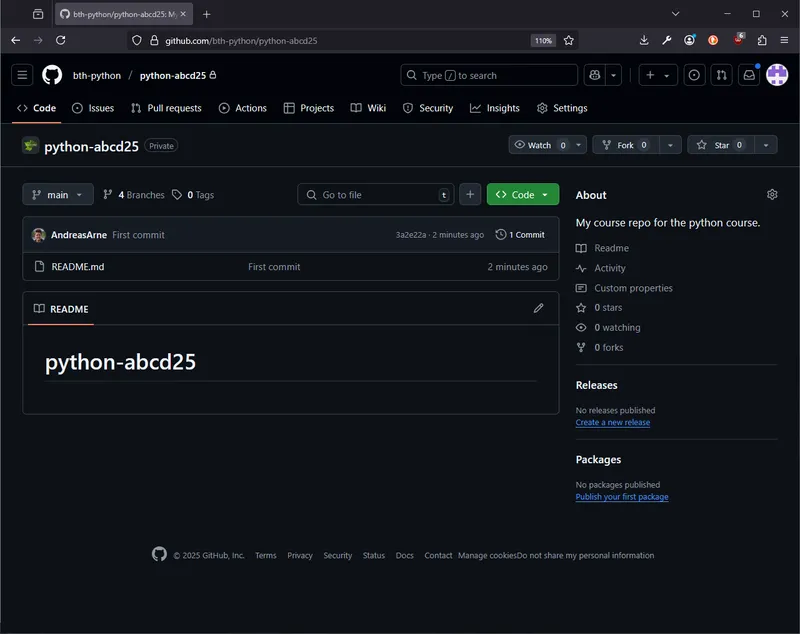
Task: Open Custom properties link
Action: (x=633, y=288)
